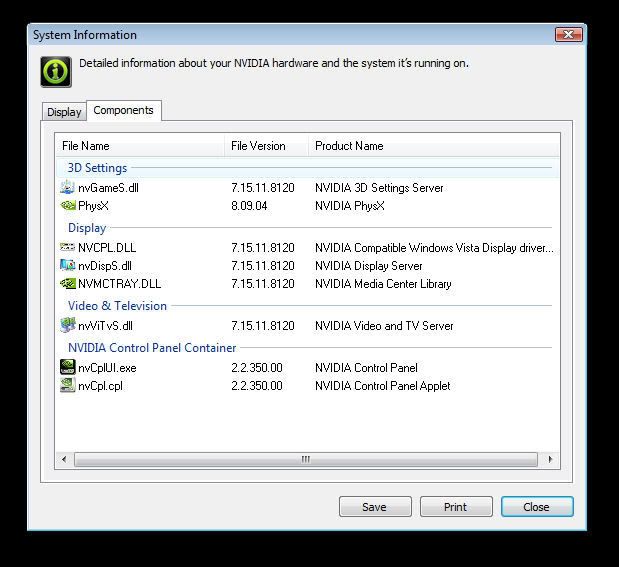619x567 pixels.
Task: Click the Close button at the bottom
Action: (537, 507)
